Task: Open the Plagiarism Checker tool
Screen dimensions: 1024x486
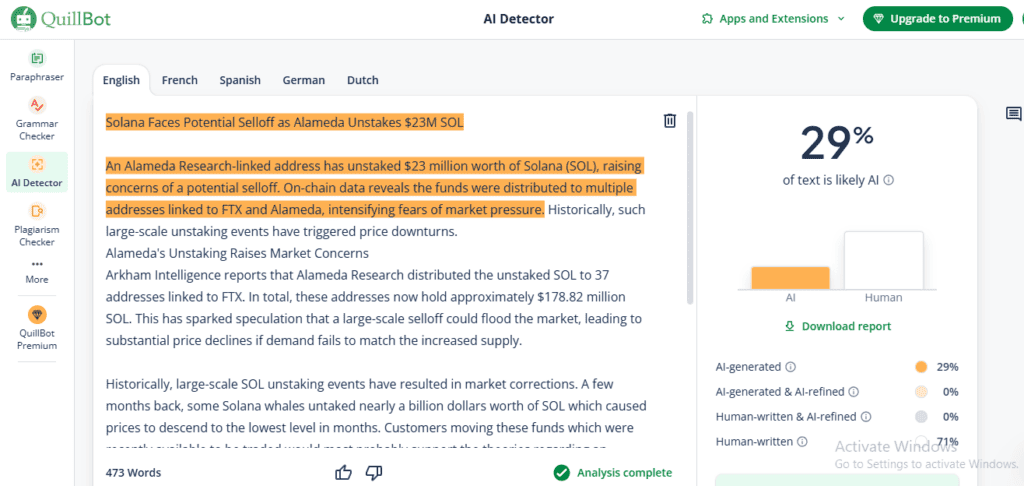Action: (37, 225)
